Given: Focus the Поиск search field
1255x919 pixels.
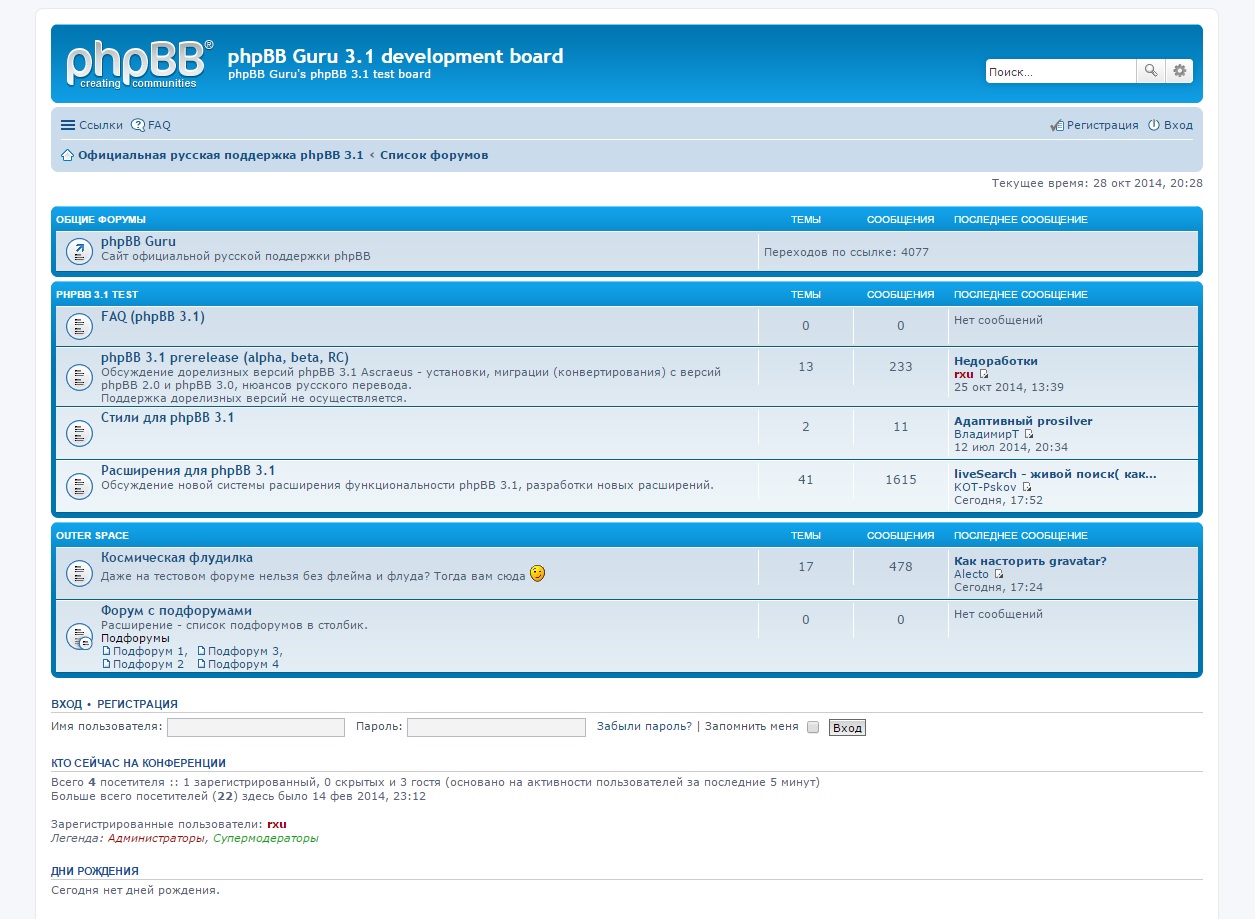Looking at the screenshot, I should (x=1061, y=71).
